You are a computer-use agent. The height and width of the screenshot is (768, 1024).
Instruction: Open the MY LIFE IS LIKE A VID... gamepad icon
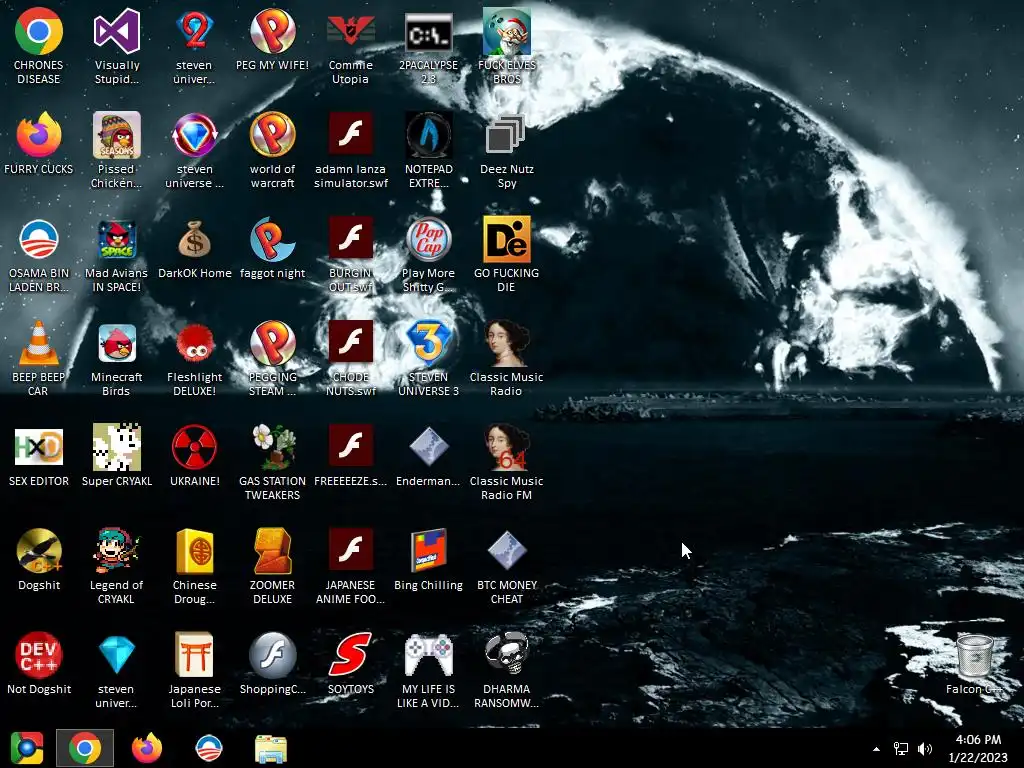[x=428, y=655]
